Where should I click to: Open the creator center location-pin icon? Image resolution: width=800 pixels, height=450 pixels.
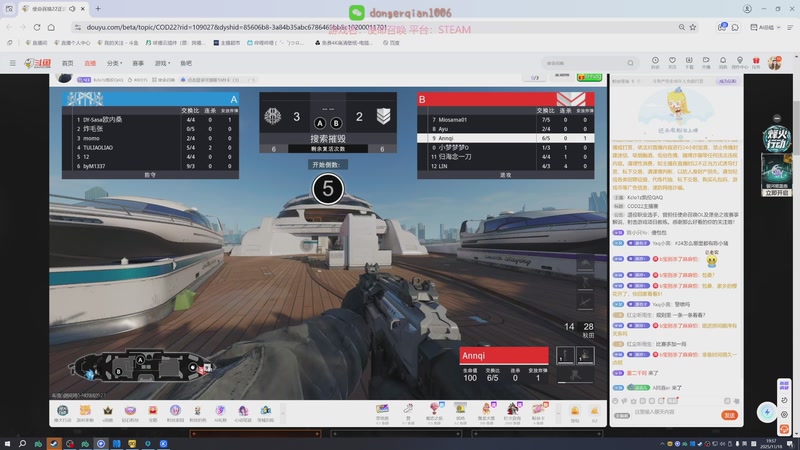pyautogui.click(x=740, y=62)
